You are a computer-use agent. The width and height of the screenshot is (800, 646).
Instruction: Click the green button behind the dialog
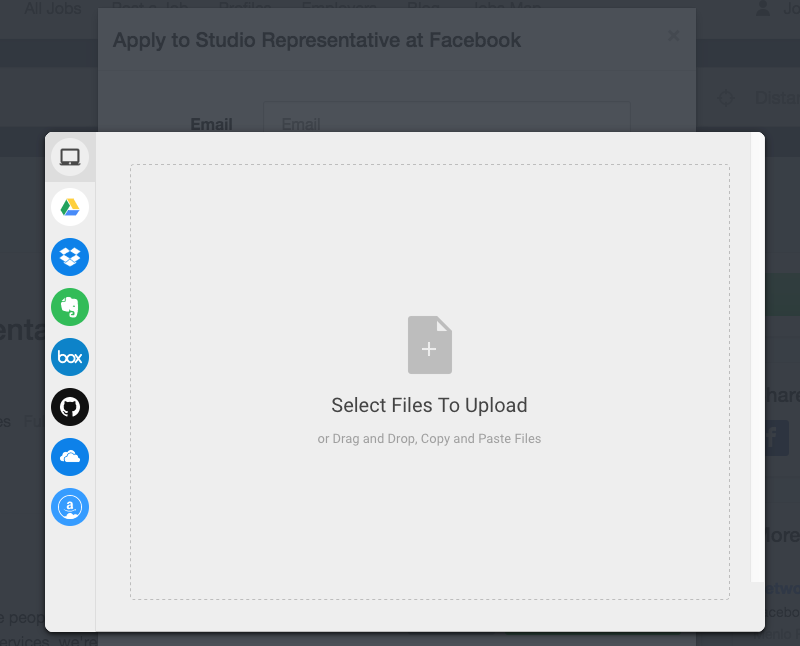[782, 294]
